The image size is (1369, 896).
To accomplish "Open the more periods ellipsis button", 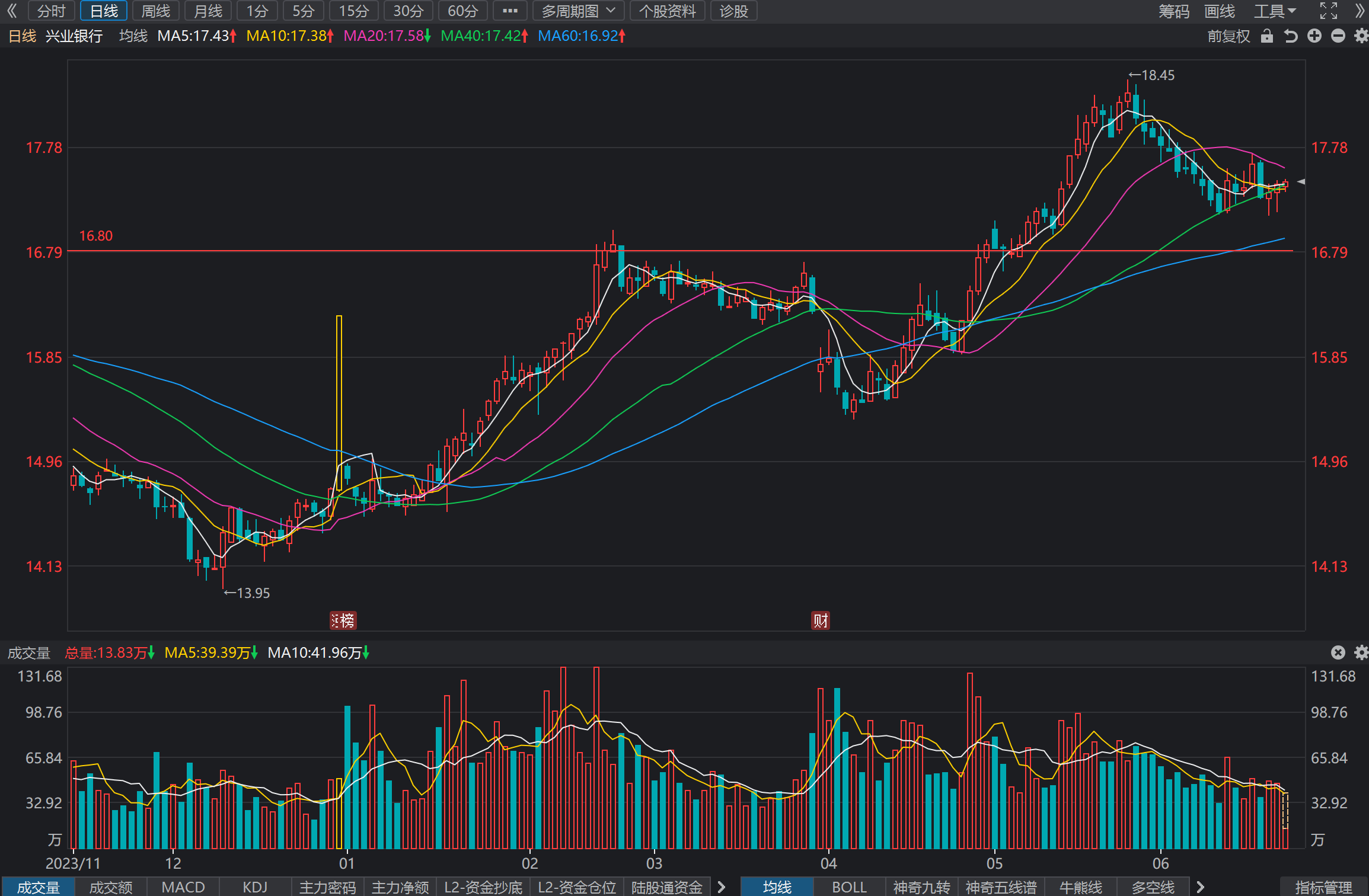I will coord(510,11).
